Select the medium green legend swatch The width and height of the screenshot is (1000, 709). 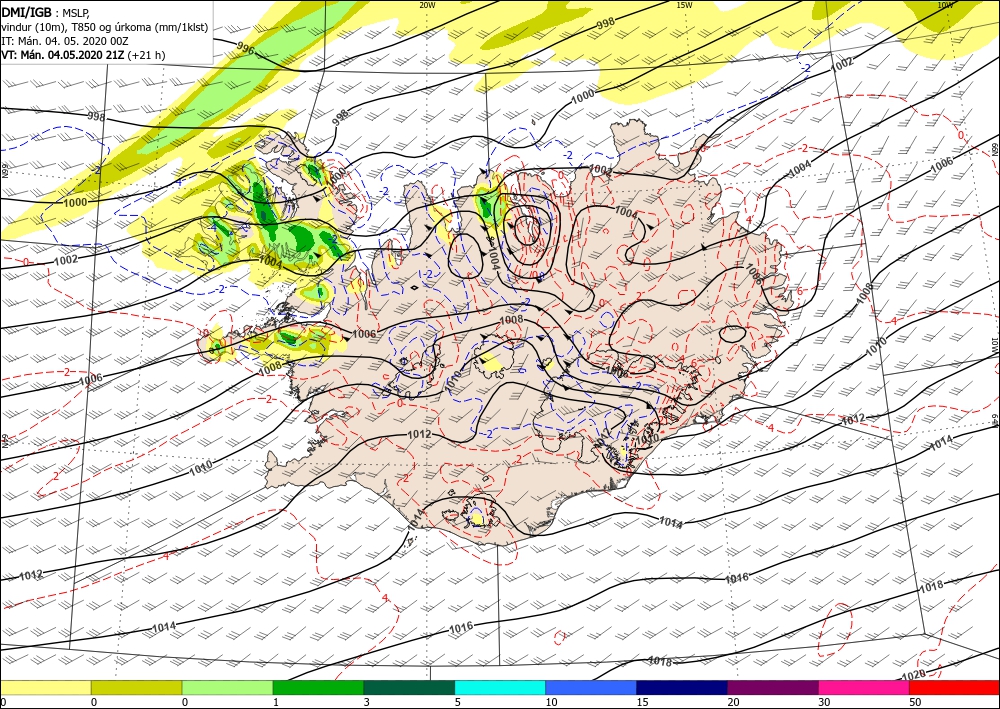tap(318, 687)
